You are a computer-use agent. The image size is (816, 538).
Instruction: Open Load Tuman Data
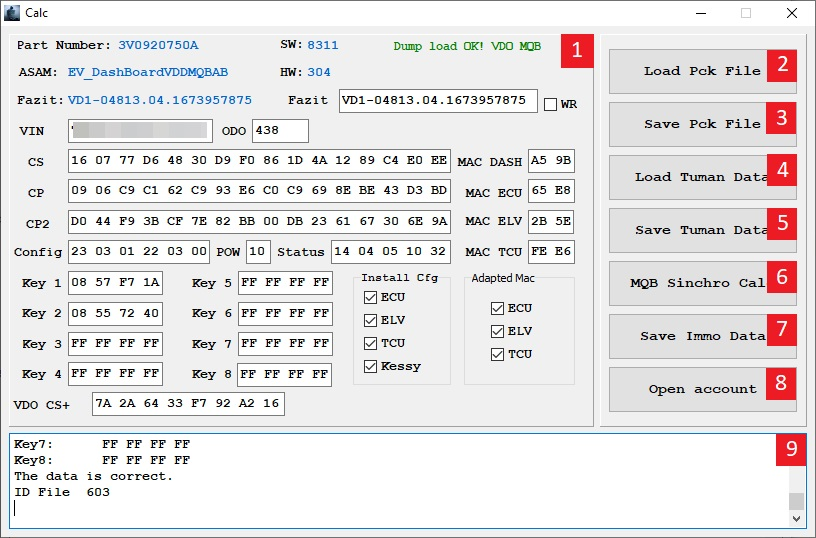pyautogui.click(x=703, y=177)
